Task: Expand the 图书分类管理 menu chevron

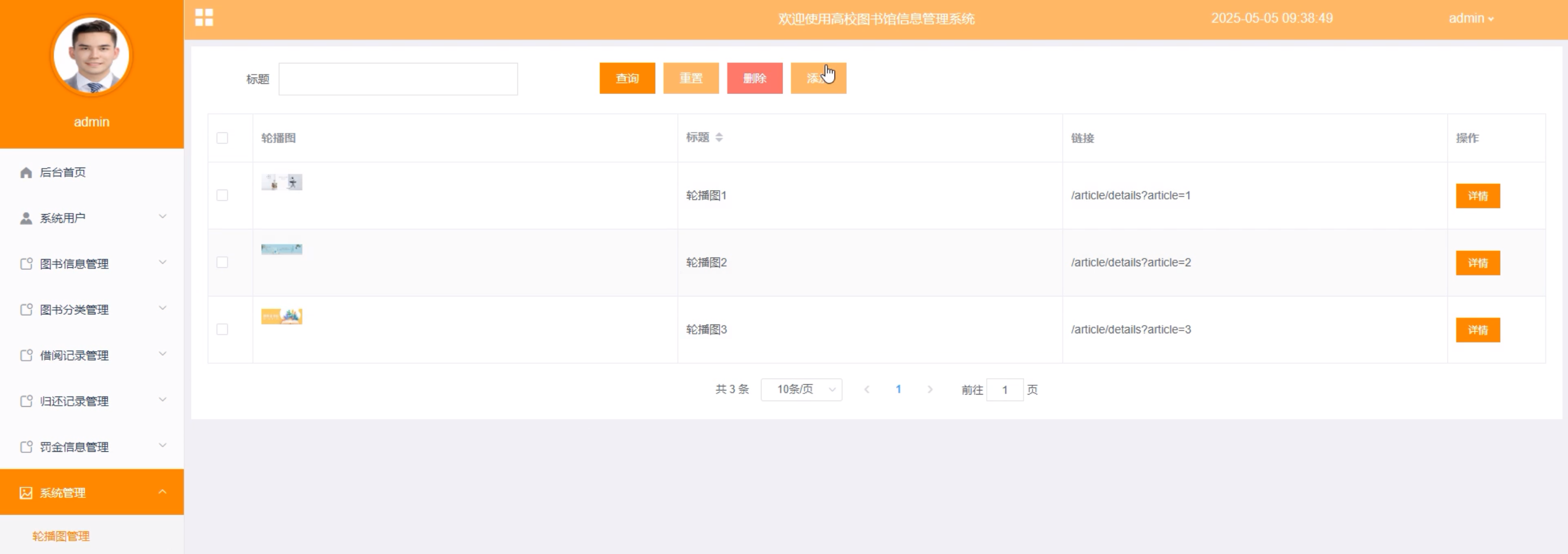Action: point(162,309)
